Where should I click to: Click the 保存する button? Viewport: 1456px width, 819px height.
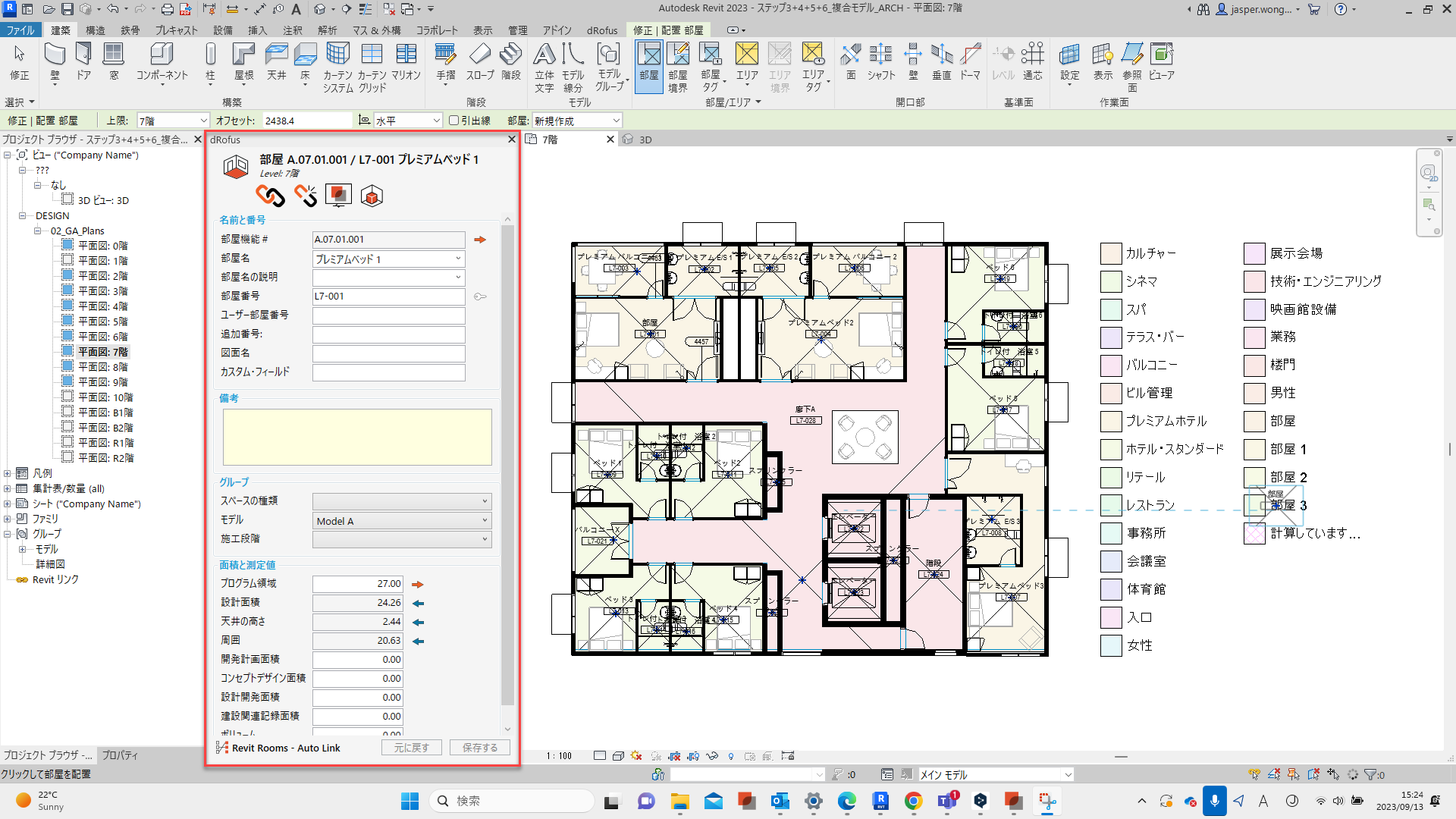pos(479,748)
